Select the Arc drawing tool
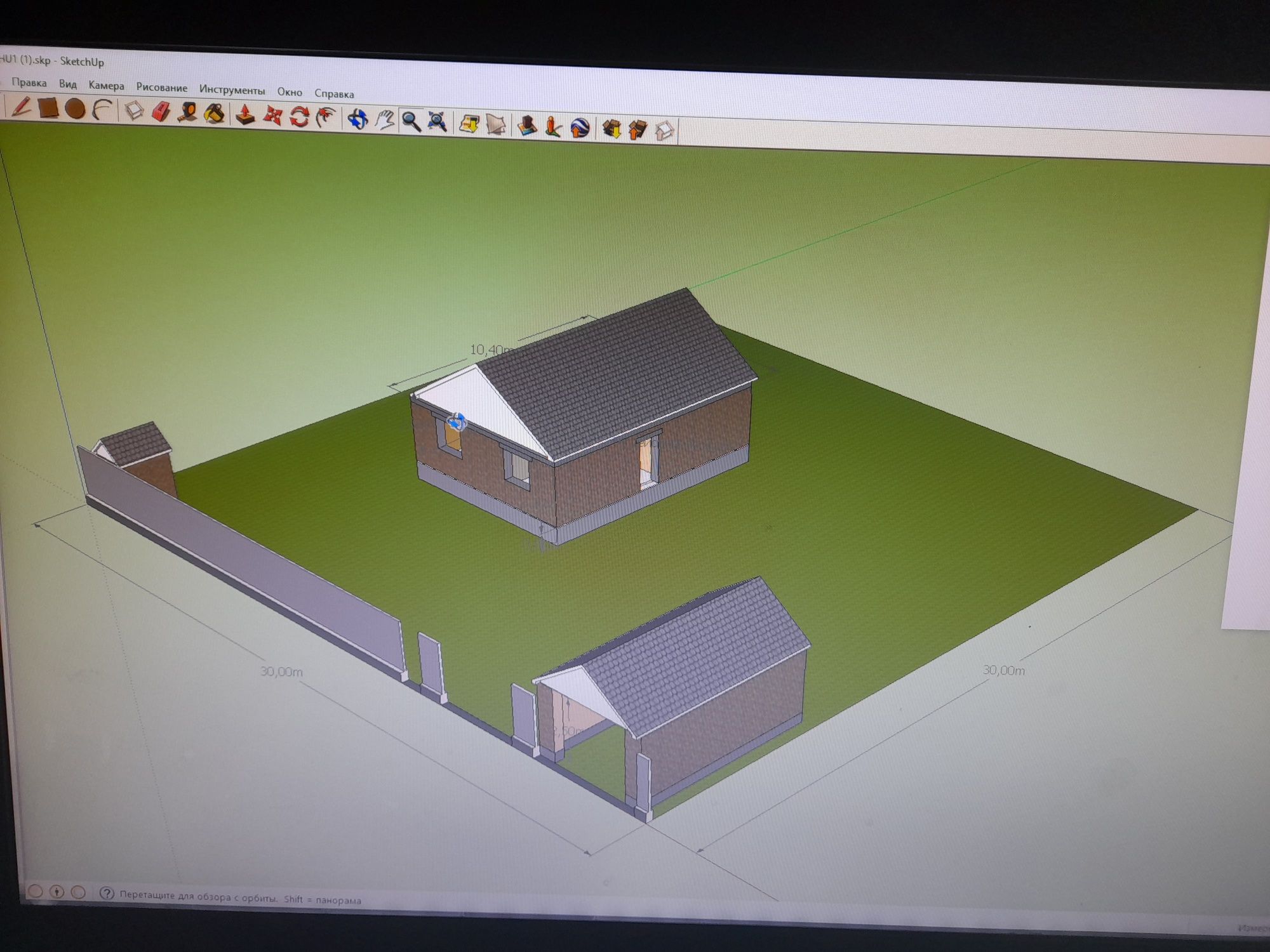Image resolution: width=1270 pixels, height=952 pixels. [103, 110]
